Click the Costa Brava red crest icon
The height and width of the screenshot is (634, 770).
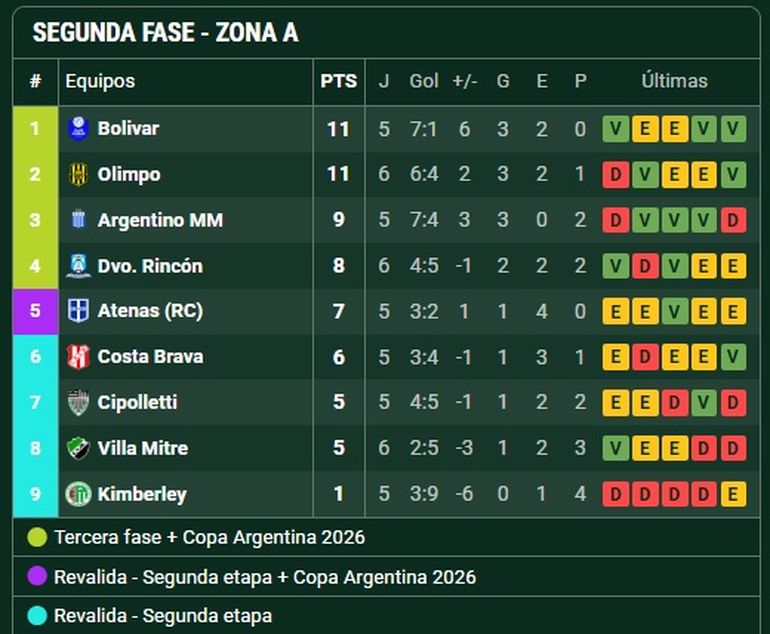78,357
